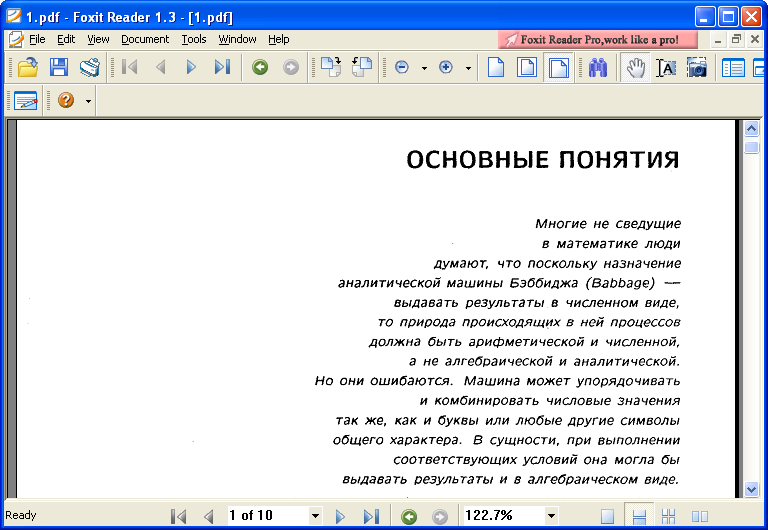768x530 pixels.
Task: Jump to last page in status bar
Action: coord(371,516)
